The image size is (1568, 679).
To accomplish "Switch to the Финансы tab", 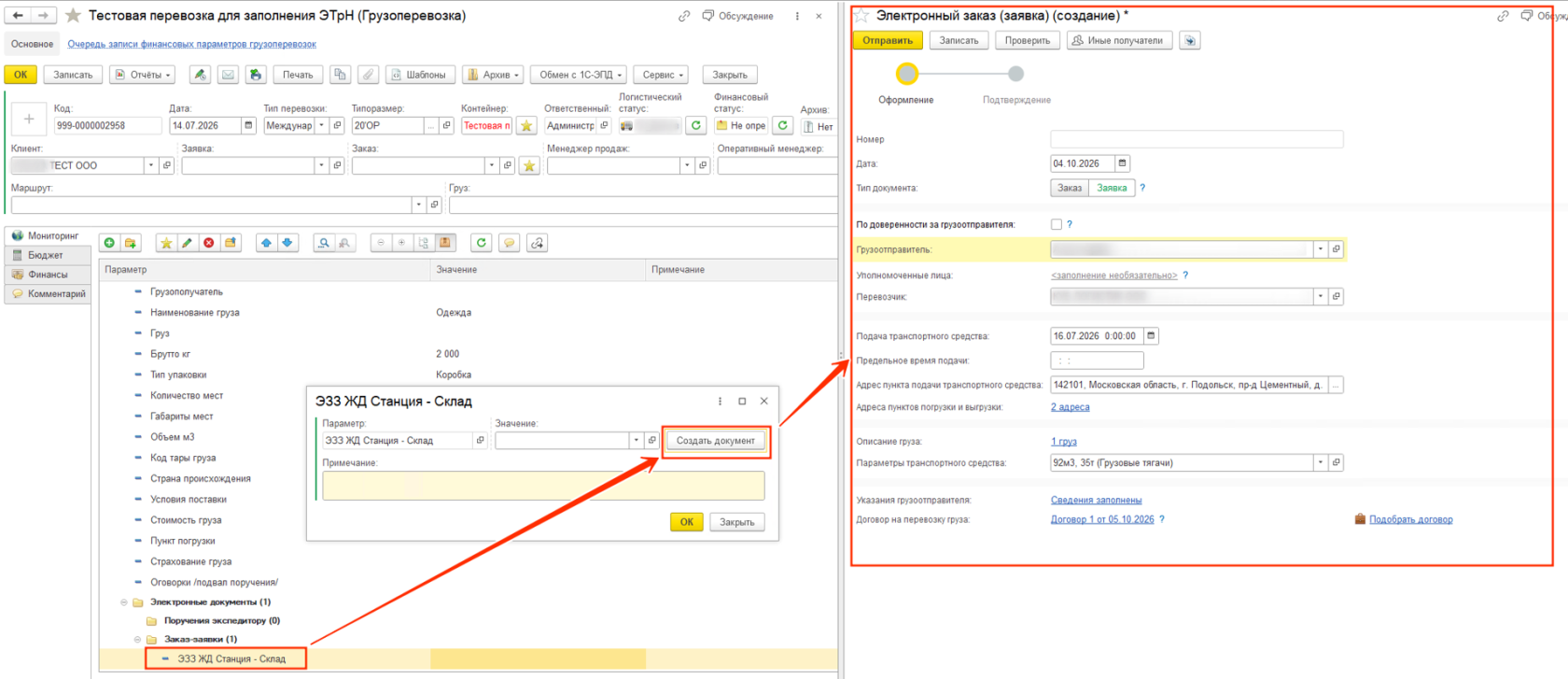I will [x=48, y=275].
